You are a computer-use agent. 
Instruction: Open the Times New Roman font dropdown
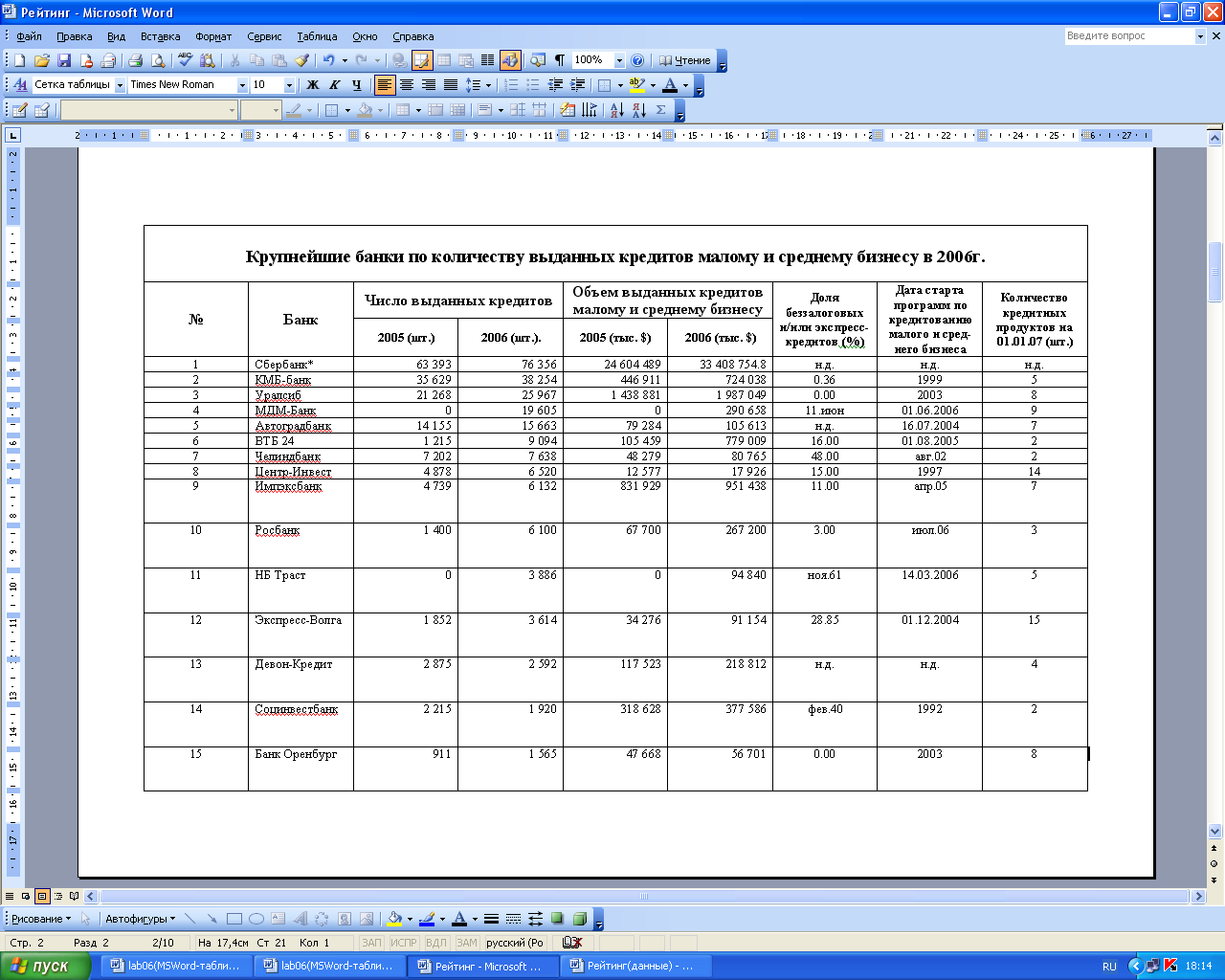click(242, 85)
